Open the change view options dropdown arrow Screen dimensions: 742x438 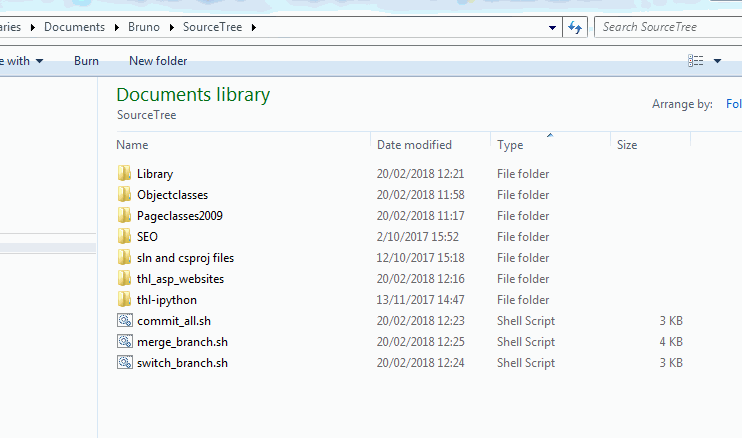point(717,61)
